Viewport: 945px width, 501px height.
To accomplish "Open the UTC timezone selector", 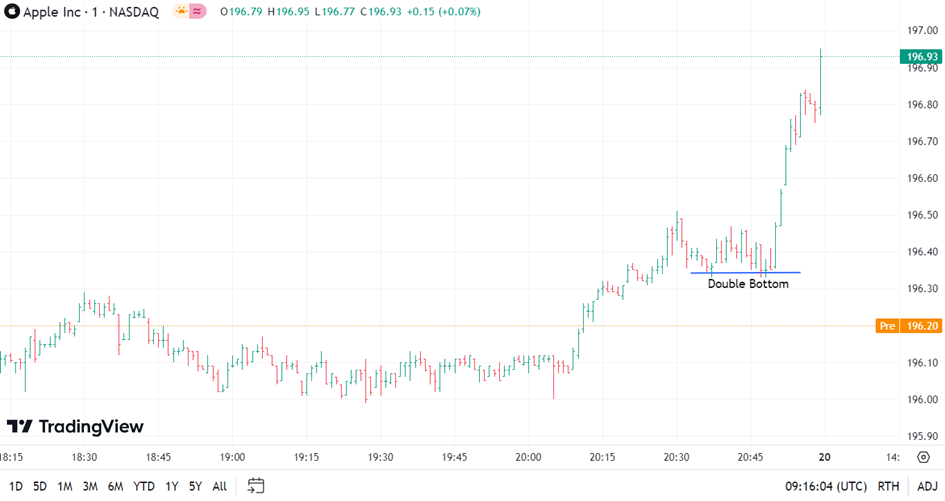I will [x=824, y=486].
